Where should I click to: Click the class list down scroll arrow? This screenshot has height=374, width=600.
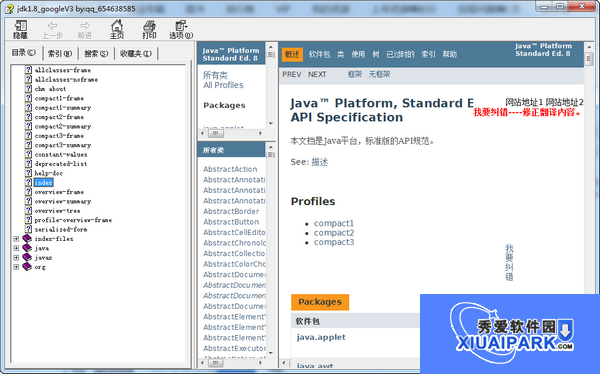[x=271, y=353]
